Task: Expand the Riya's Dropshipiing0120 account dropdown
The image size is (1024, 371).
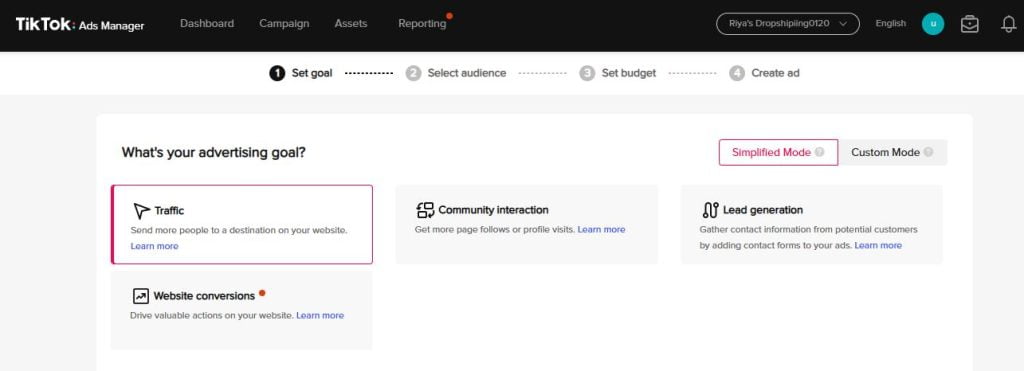Action: pos(788,24)
